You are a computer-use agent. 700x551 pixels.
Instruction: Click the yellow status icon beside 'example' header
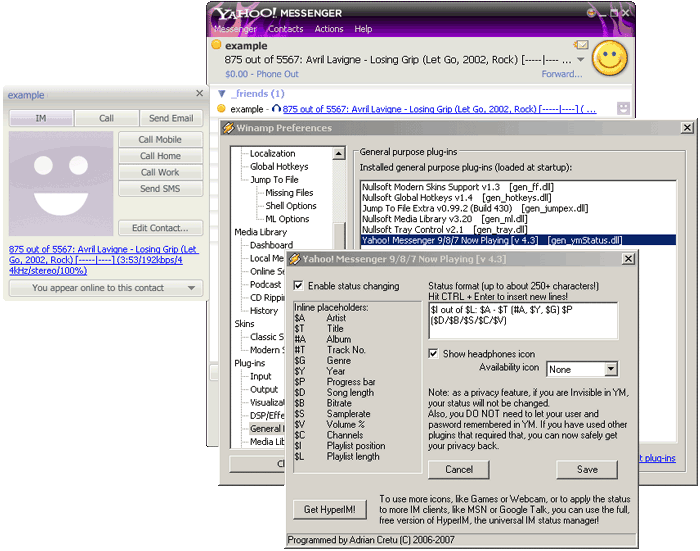pyautogui.click(x=216, y=45)
